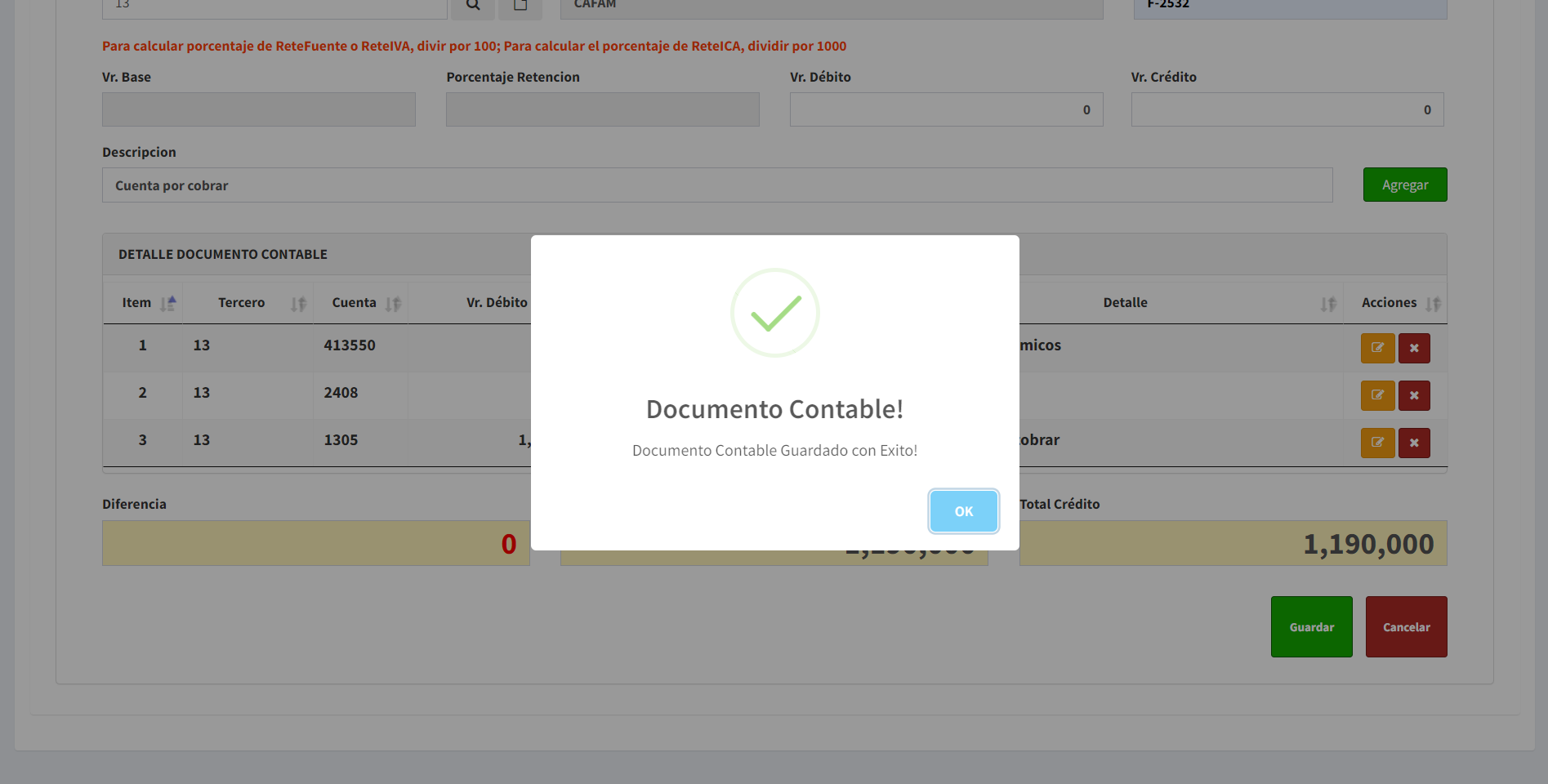This screenshot has height=784, width=1548.
Task: Click into the Vr. Débito field
Action: tap(945, 109)
